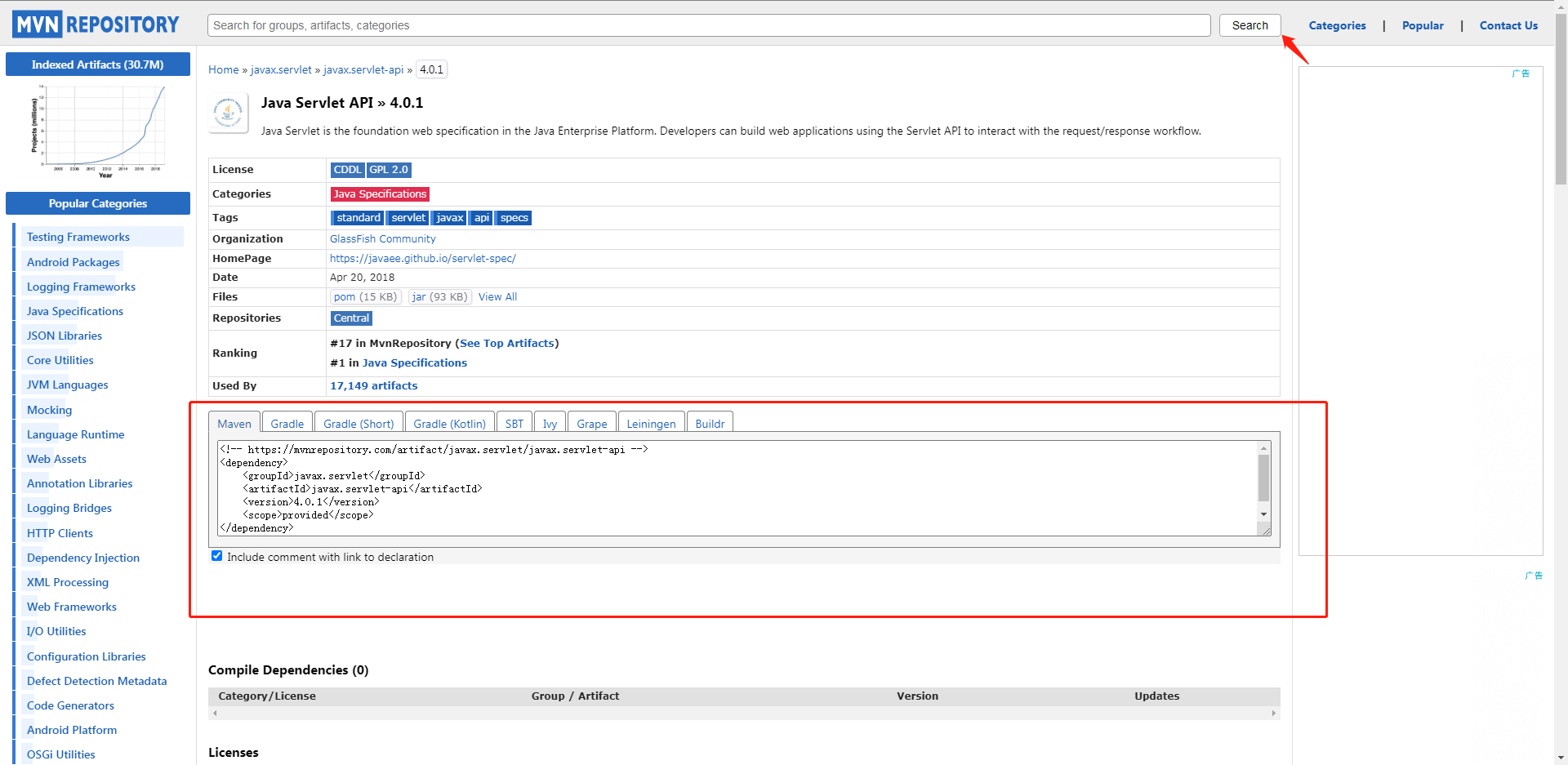Open the indexed artifacts growth chart
Screen dimensions: 1568x765
[98, 131]
